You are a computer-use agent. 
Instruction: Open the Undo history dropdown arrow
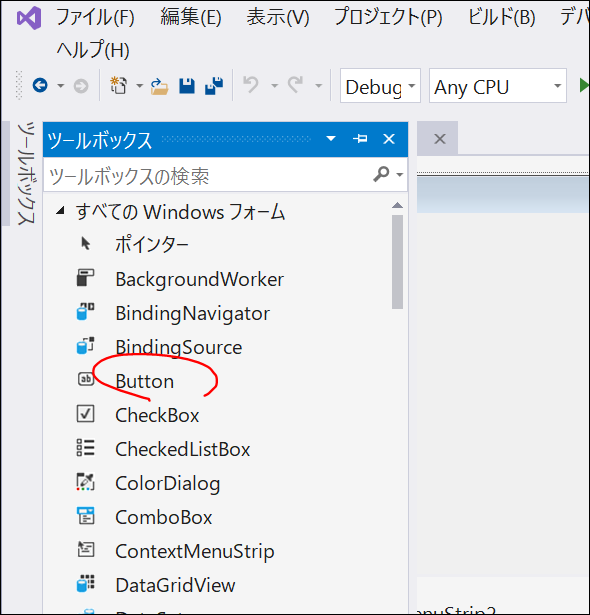(x=274, y=86)
